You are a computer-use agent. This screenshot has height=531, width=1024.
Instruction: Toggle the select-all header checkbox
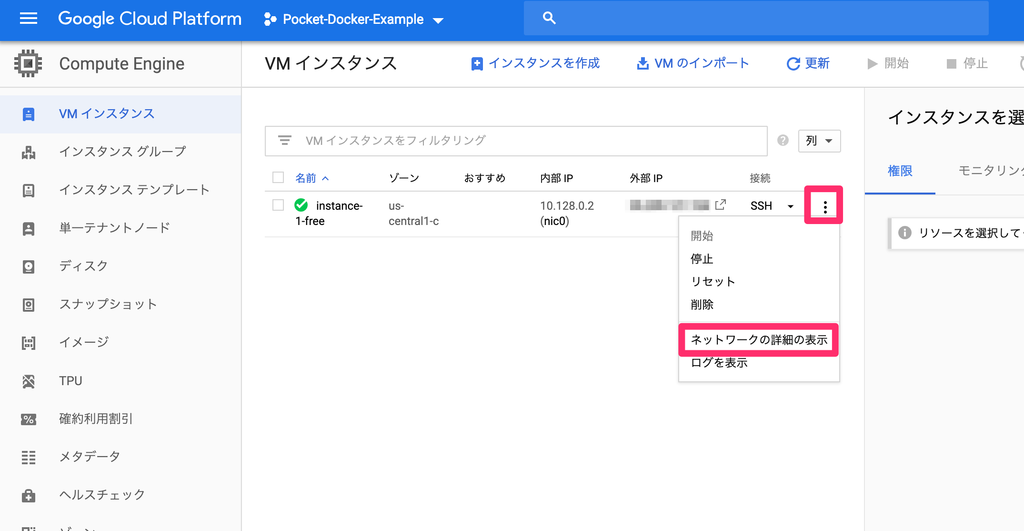click(x=278, y=178)
